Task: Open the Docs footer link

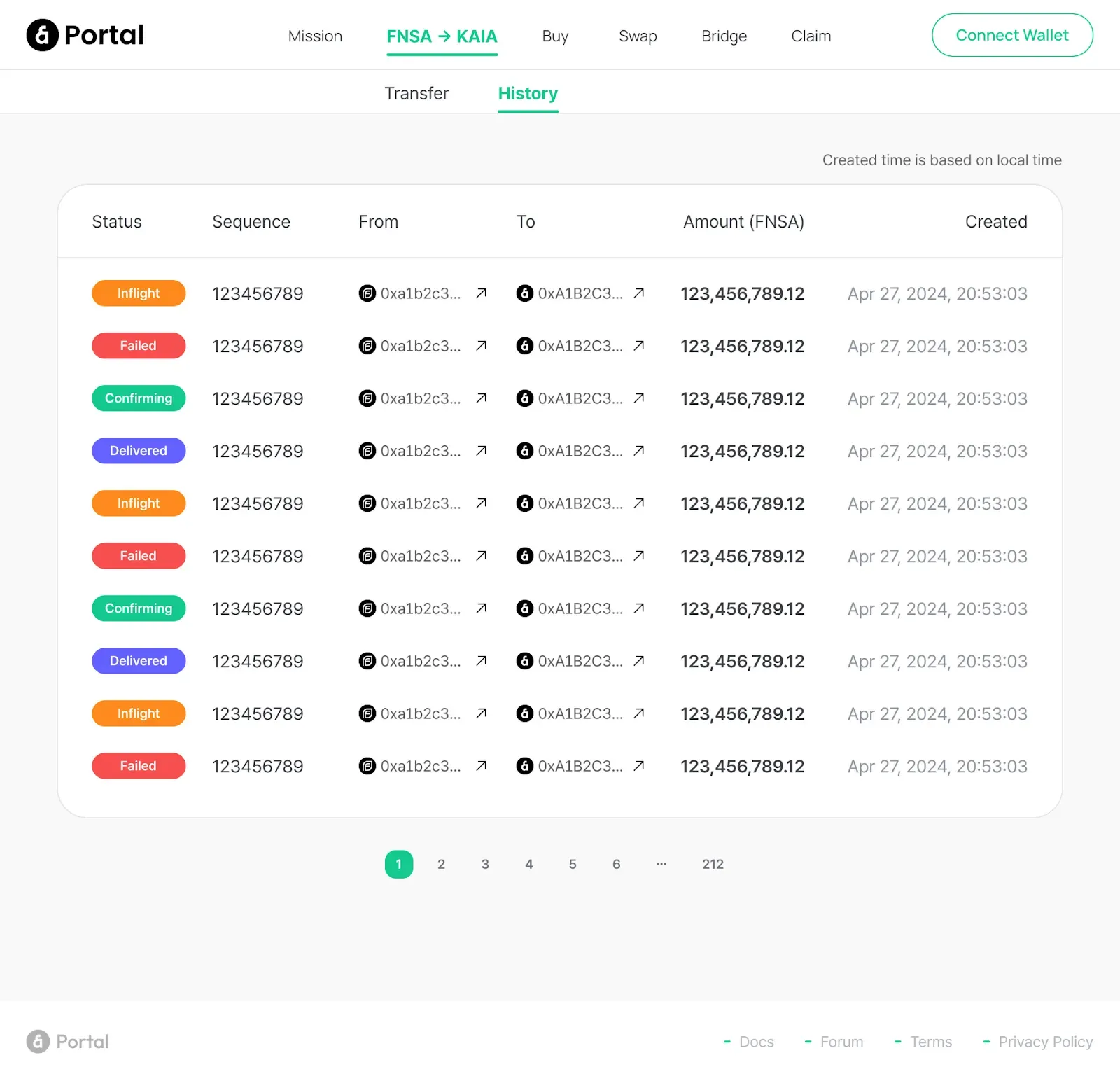Action: tap(756, 1042)
